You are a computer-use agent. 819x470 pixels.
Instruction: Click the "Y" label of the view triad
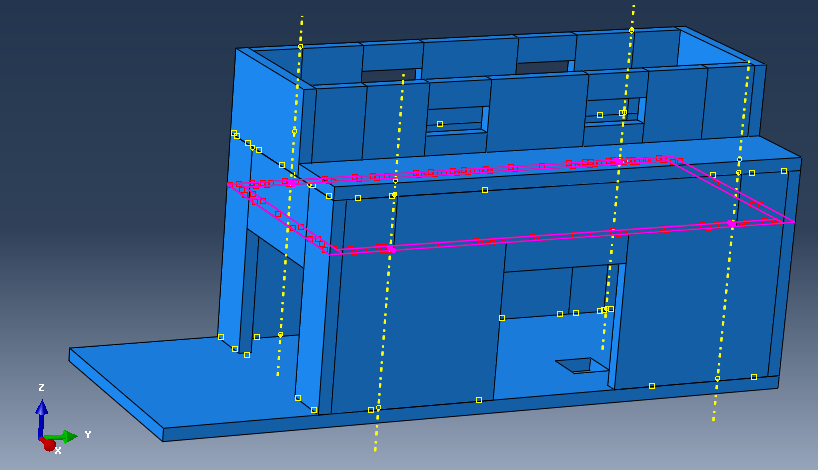point(88,434)
